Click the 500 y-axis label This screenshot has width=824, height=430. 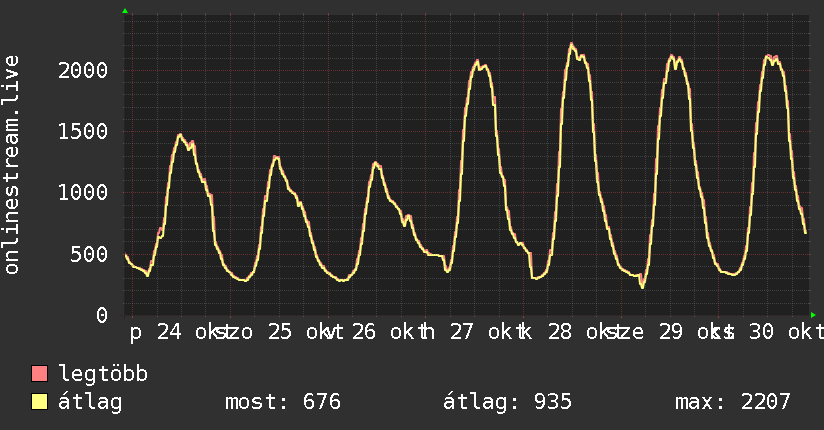[89, 254]
